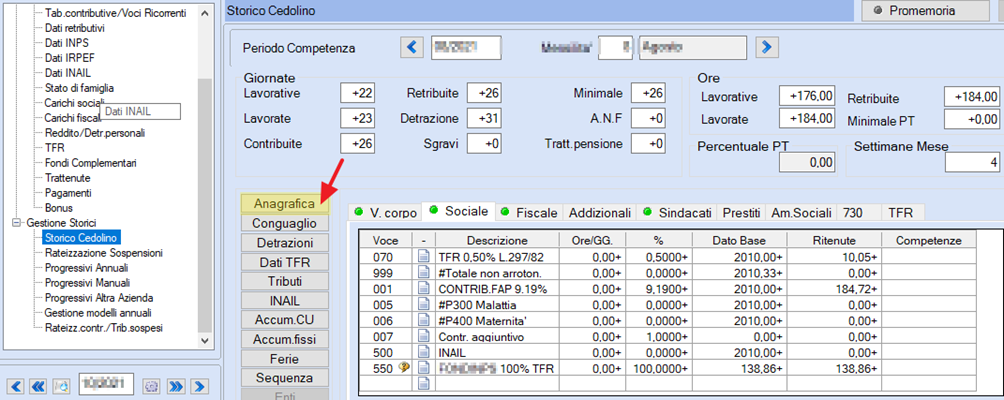The width and height of the screenshot is (1004, 400).
Task: Open document icon for INAIL voce 500 row
Action: 423,352
